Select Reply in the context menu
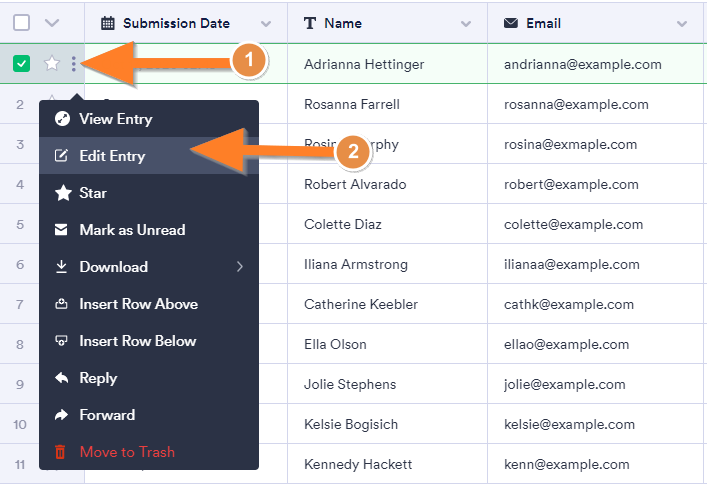 (x=98, y=378)
